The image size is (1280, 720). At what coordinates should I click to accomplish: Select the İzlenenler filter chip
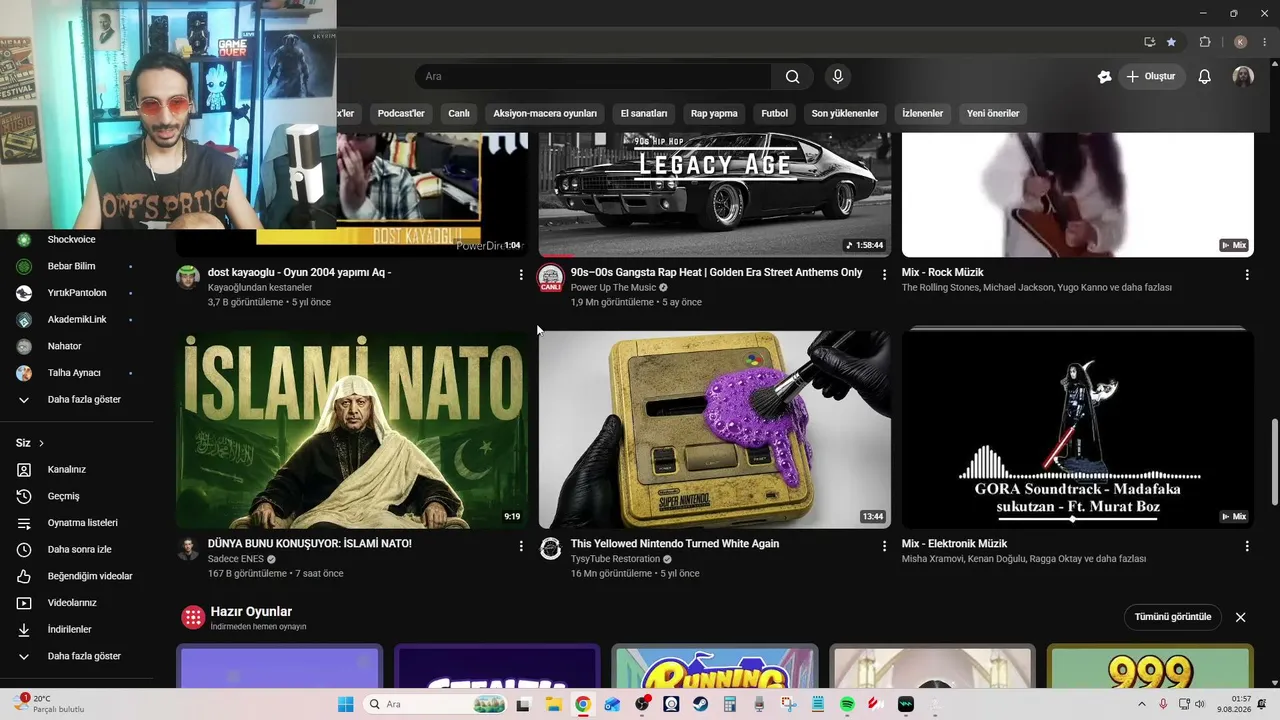pyautogui.click(x=923, y=114)
